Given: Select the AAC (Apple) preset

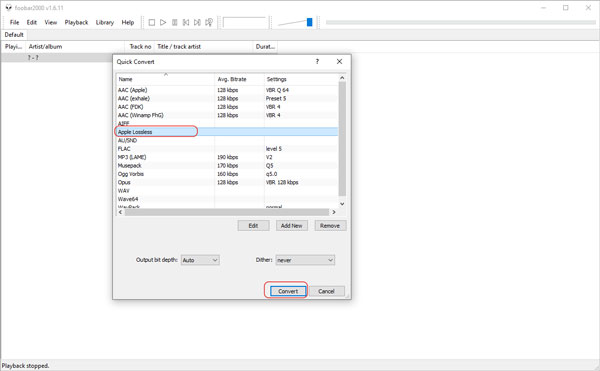Looking at the screenshot, I should (227, 90).
